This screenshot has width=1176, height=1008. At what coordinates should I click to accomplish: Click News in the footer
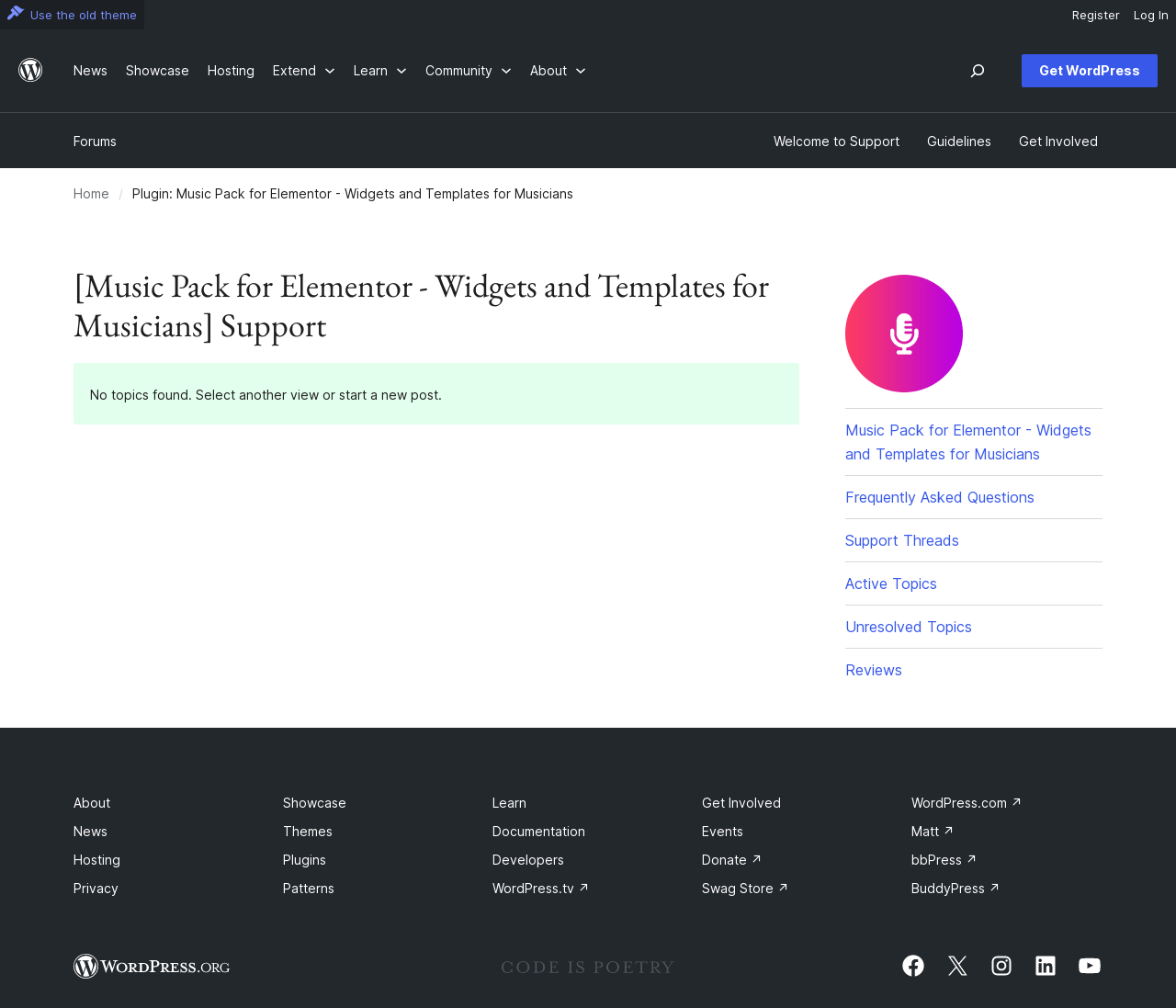coord(90,831)
